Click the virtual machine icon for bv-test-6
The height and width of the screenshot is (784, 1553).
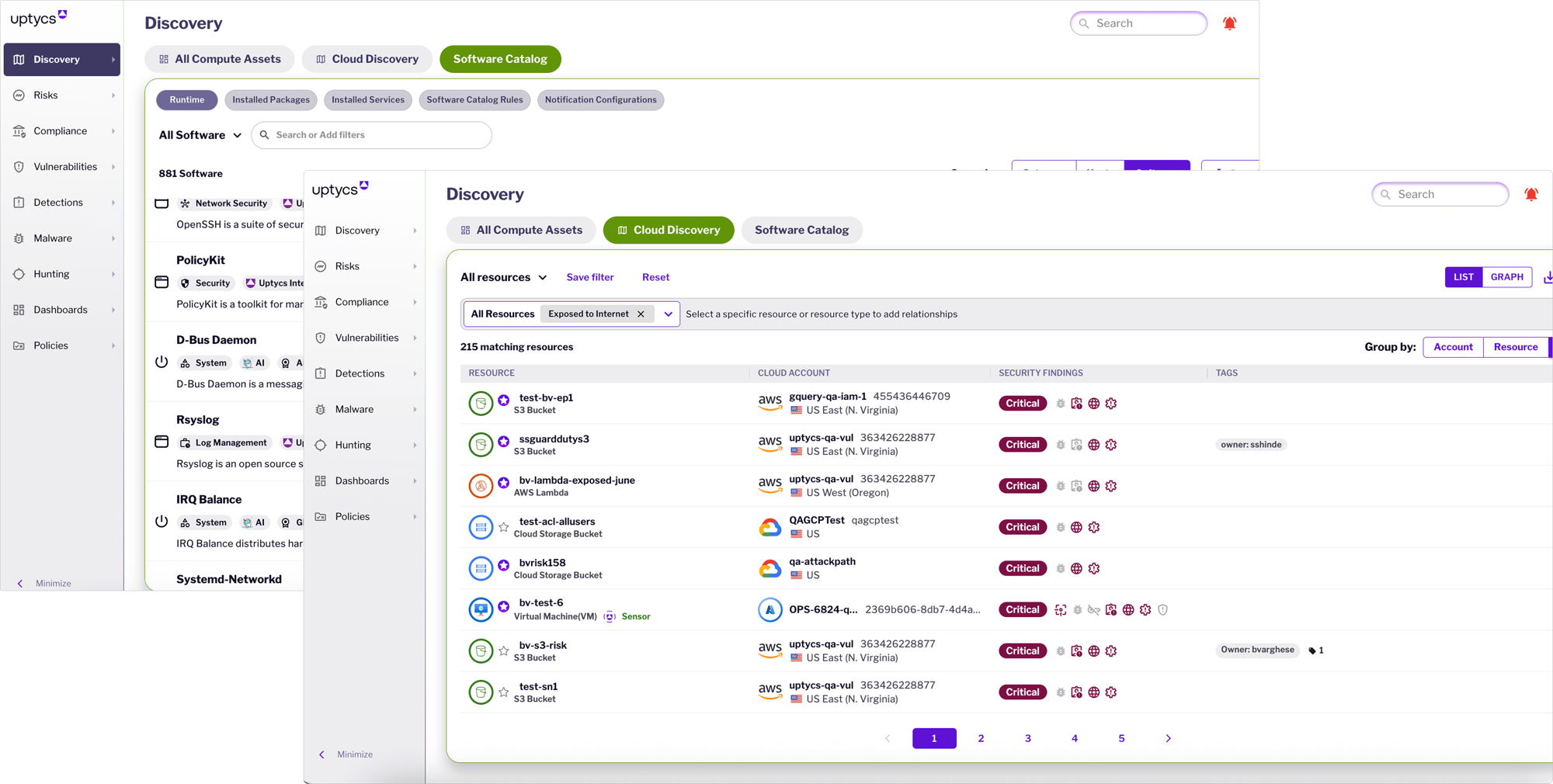[x=481, y=609]
